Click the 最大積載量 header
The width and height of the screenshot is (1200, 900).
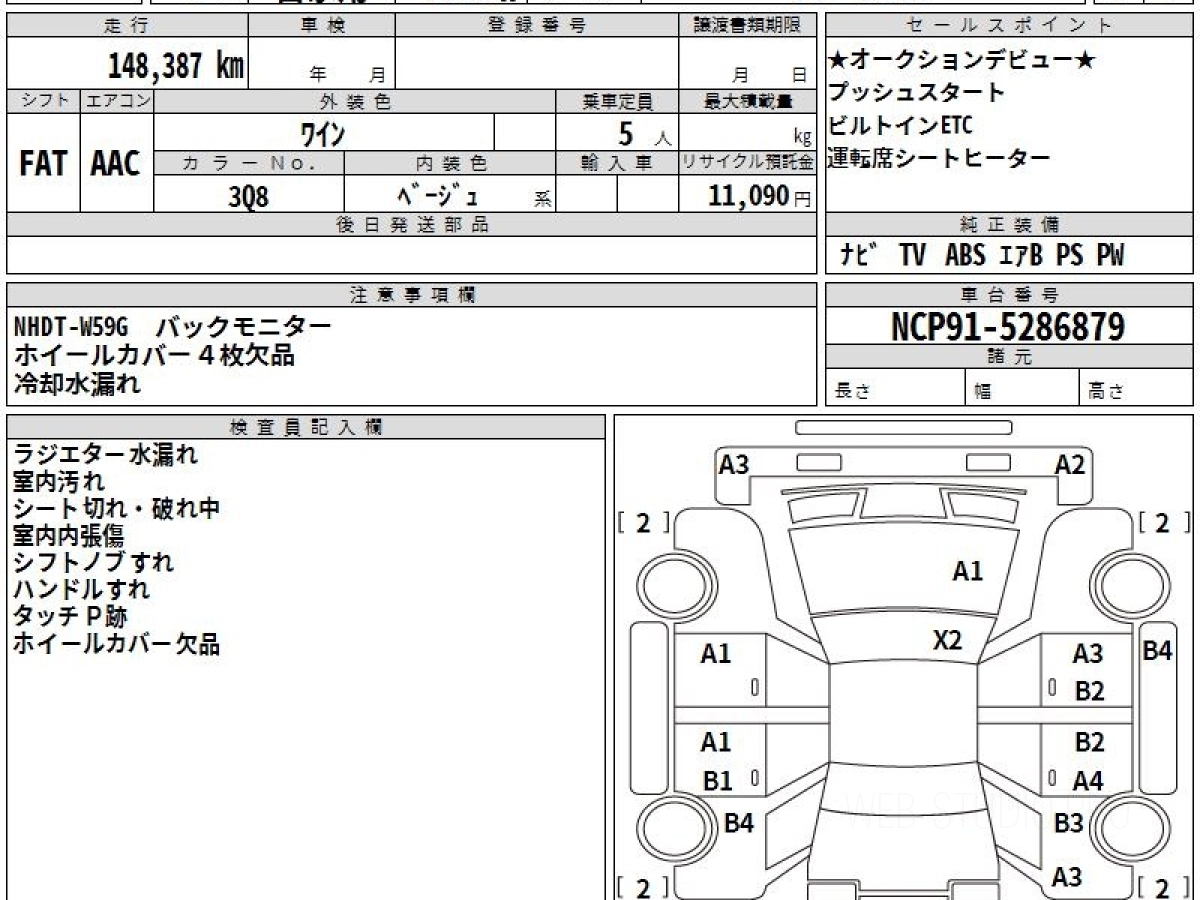click(747, 101)
